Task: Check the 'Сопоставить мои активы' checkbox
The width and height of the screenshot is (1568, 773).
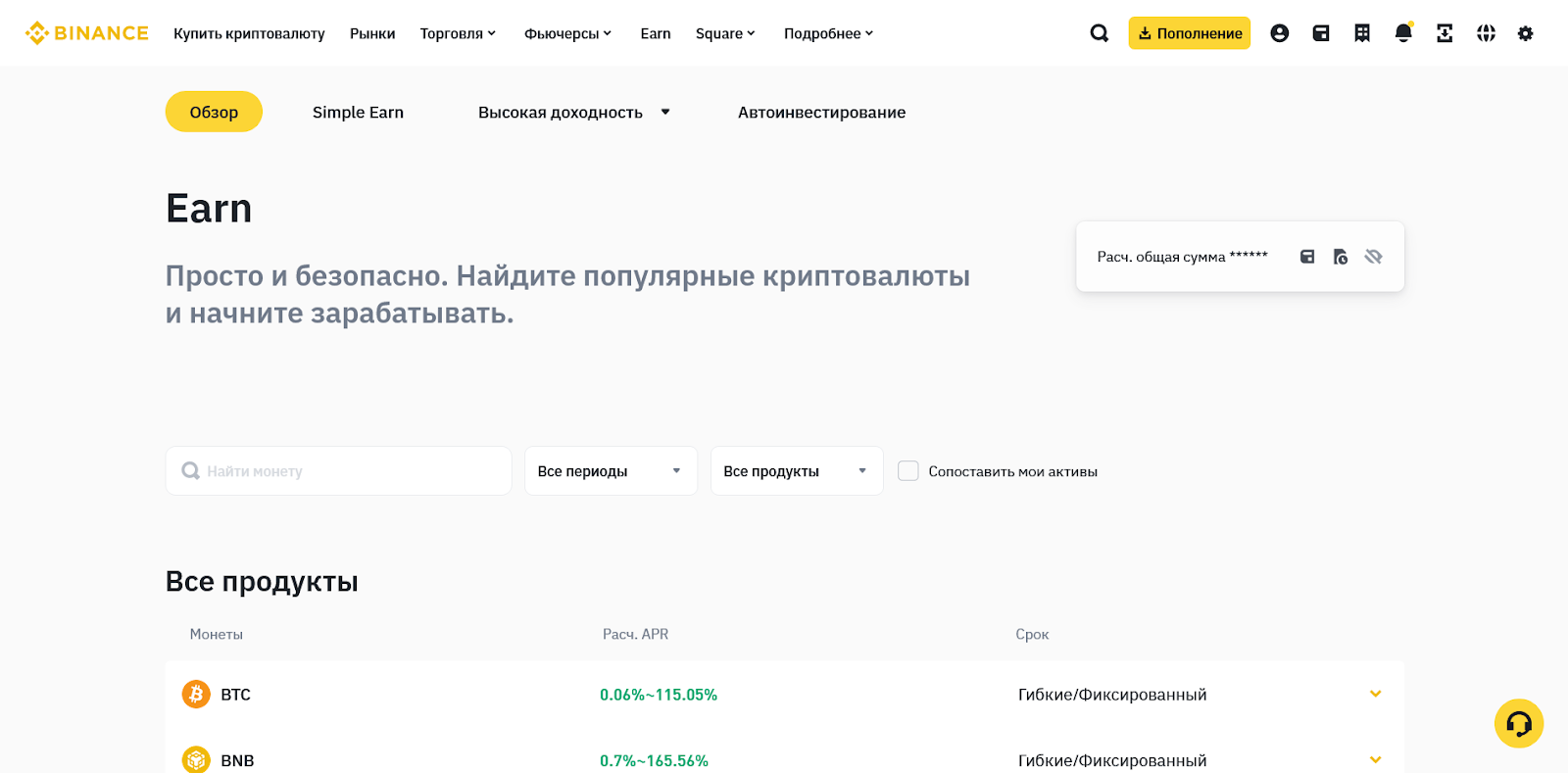Action: pos(908,471)
